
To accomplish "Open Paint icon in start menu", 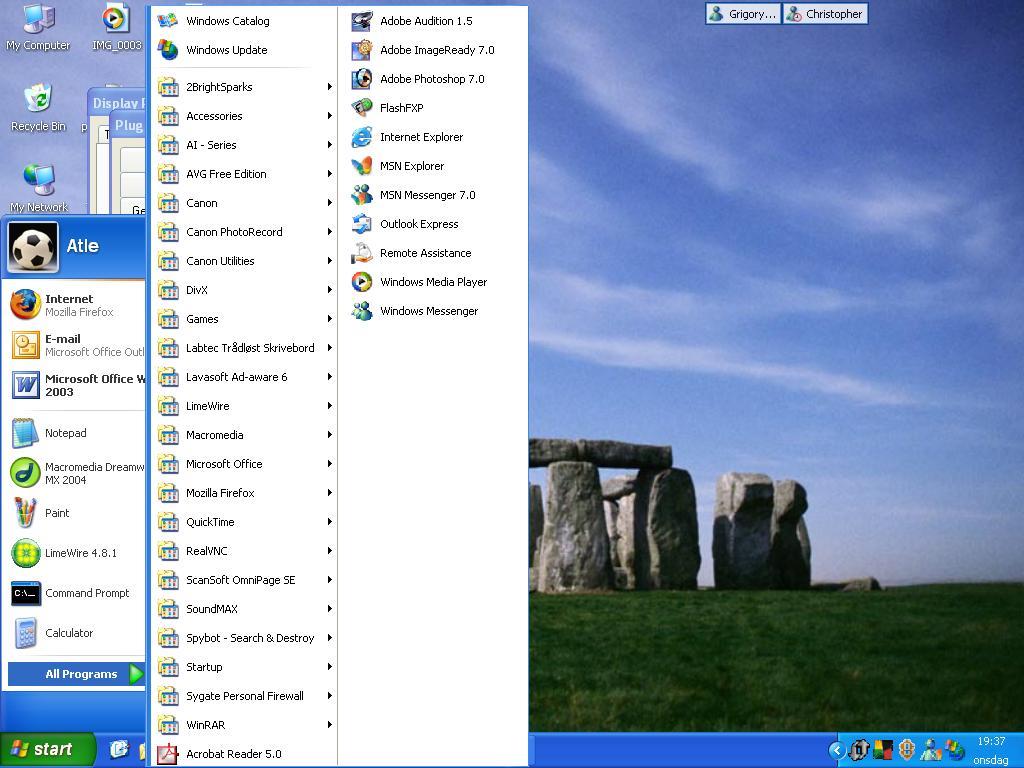I will [25, 513].
